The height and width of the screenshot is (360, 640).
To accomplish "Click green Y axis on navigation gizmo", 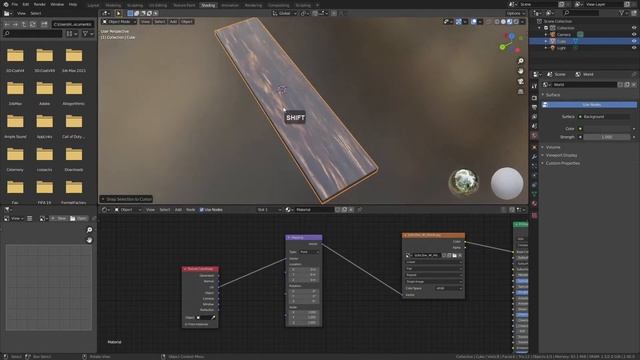I will point(502,47).
